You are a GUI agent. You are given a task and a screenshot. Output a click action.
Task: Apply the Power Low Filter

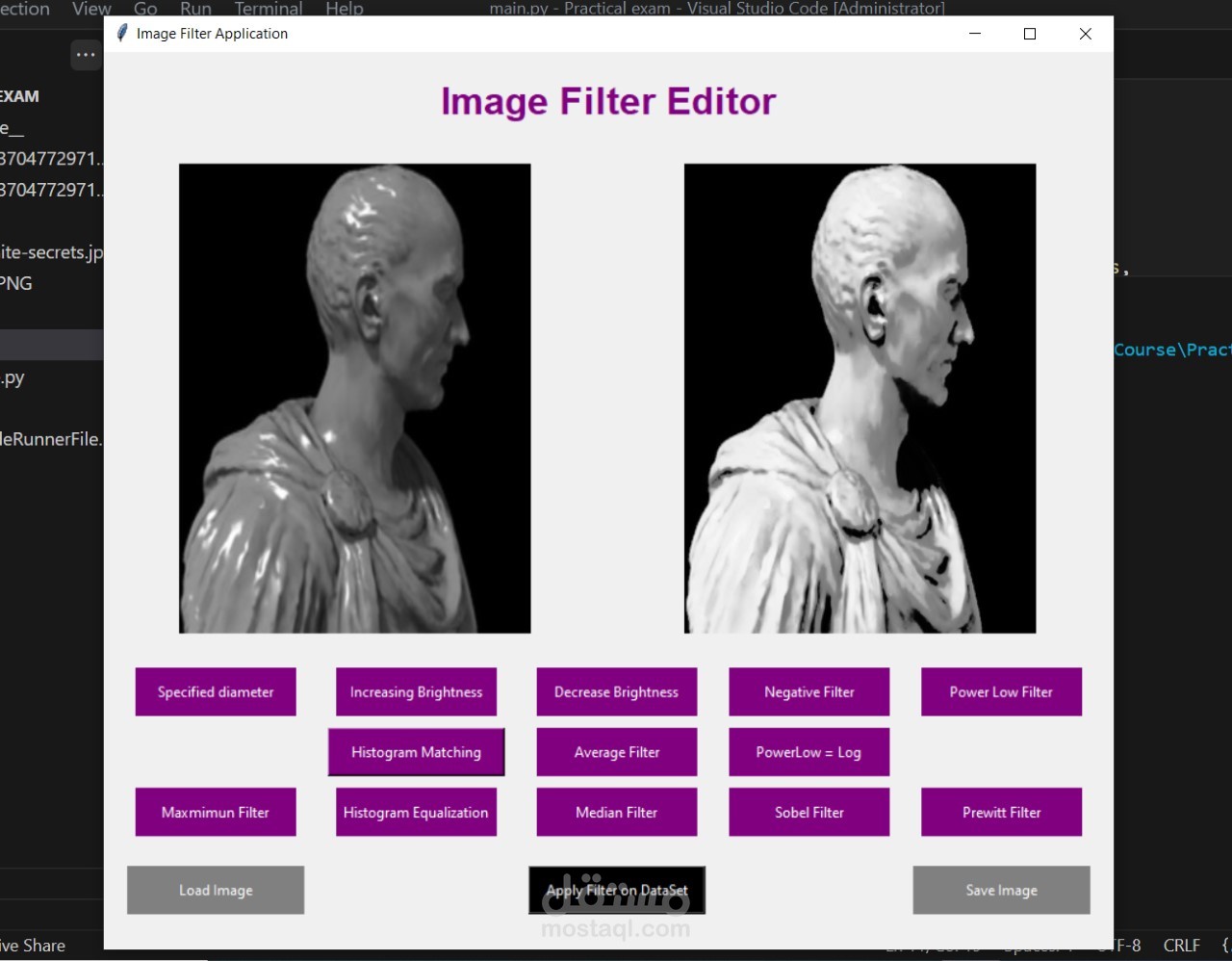[1001, 691]
